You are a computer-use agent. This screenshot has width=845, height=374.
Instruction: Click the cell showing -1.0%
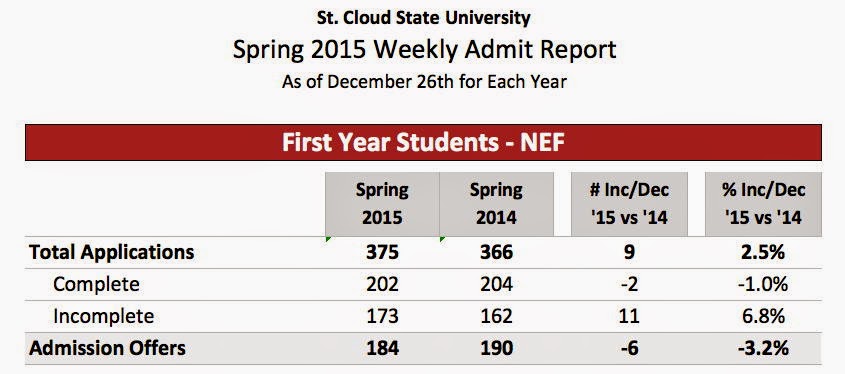tap(763, 284)
